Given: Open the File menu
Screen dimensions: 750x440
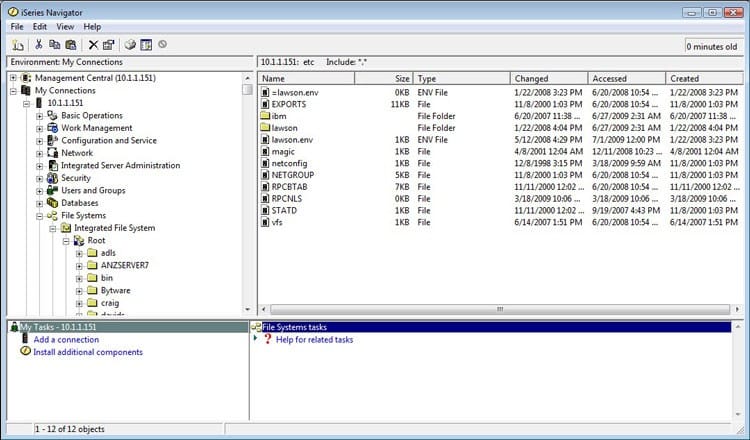Looking at the screenshot, I should click(x=17, y=27).
